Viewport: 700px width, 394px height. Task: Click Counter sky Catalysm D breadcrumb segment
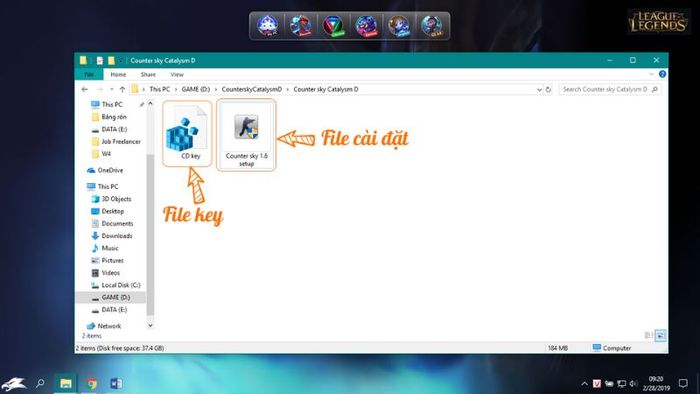(326, 89)
